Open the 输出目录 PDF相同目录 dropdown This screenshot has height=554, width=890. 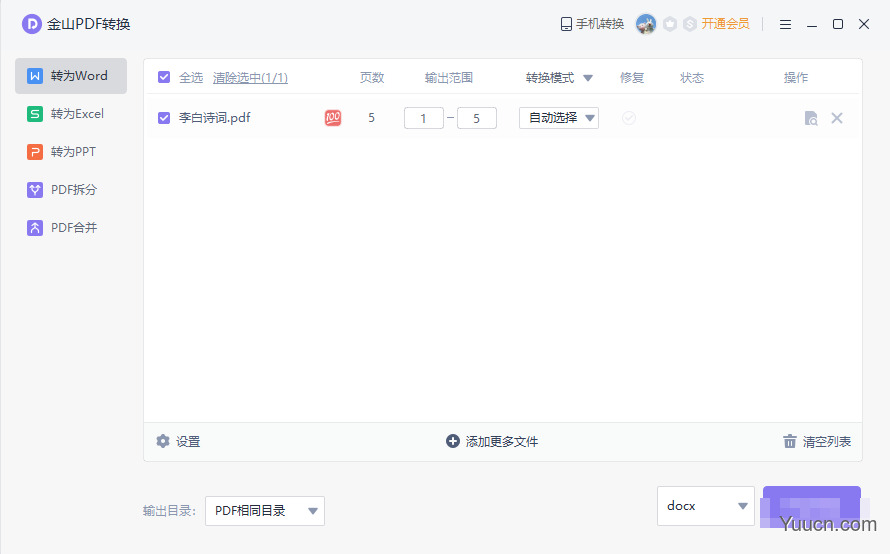point(265,511)
